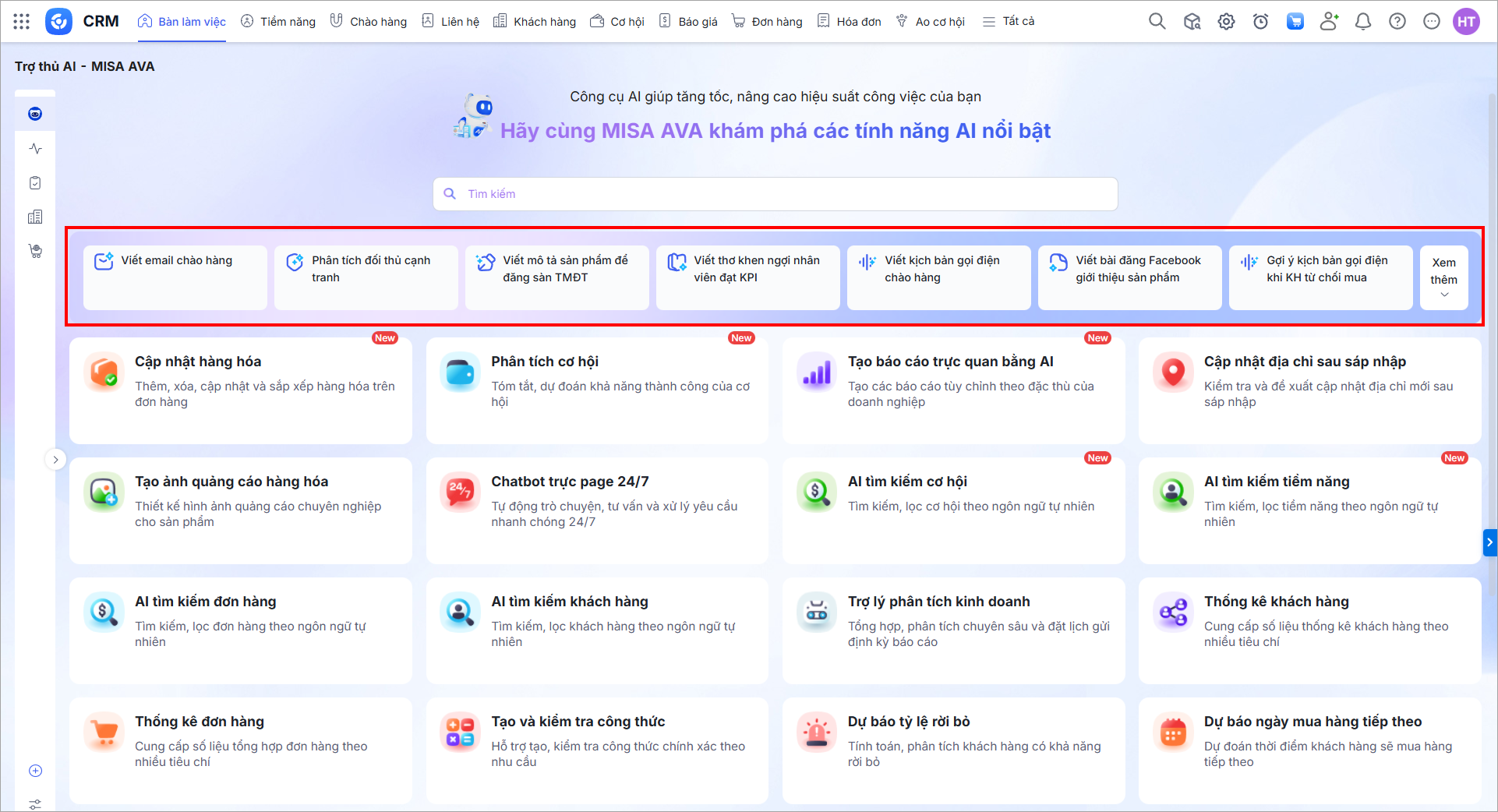This screenshot has height=812, width=1498.
Task: Open 'Tạo báo cáo trực quan bằng AI' card
Action: 953,390
